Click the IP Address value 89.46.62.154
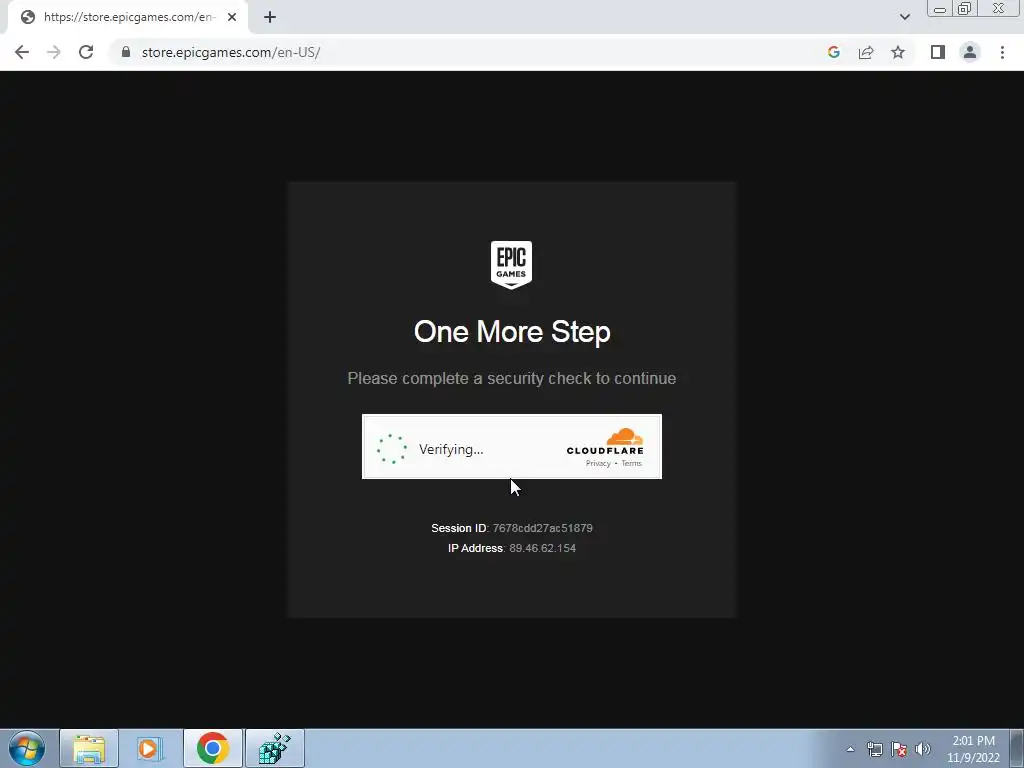 (x=542, y=548)
